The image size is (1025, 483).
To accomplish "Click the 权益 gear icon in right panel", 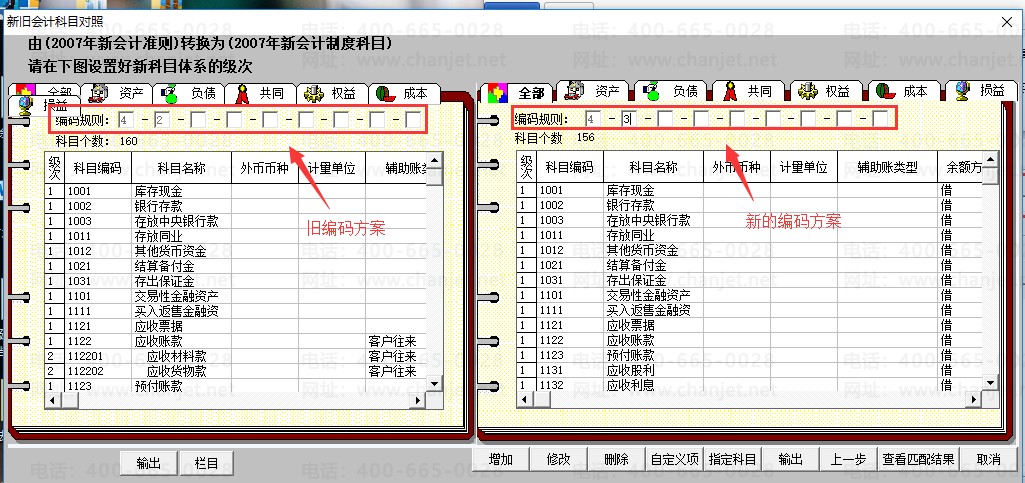I will point(808,92).
